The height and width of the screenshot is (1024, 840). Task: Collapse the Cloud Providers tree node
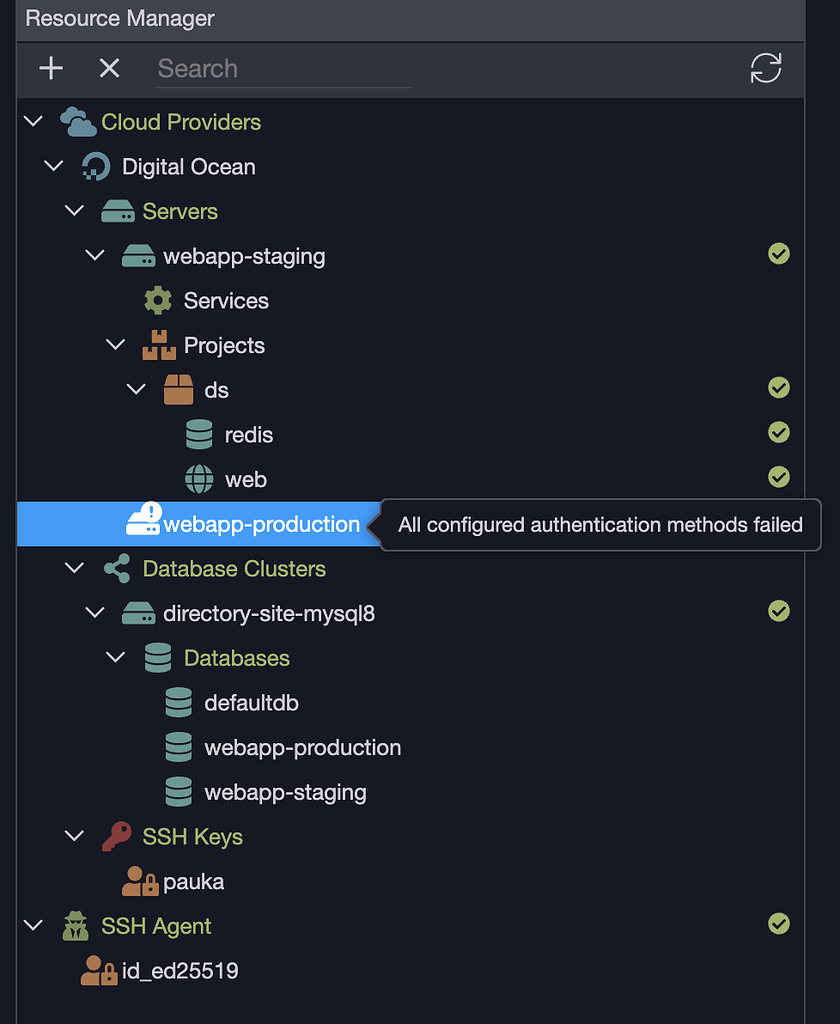pos(33,120)
